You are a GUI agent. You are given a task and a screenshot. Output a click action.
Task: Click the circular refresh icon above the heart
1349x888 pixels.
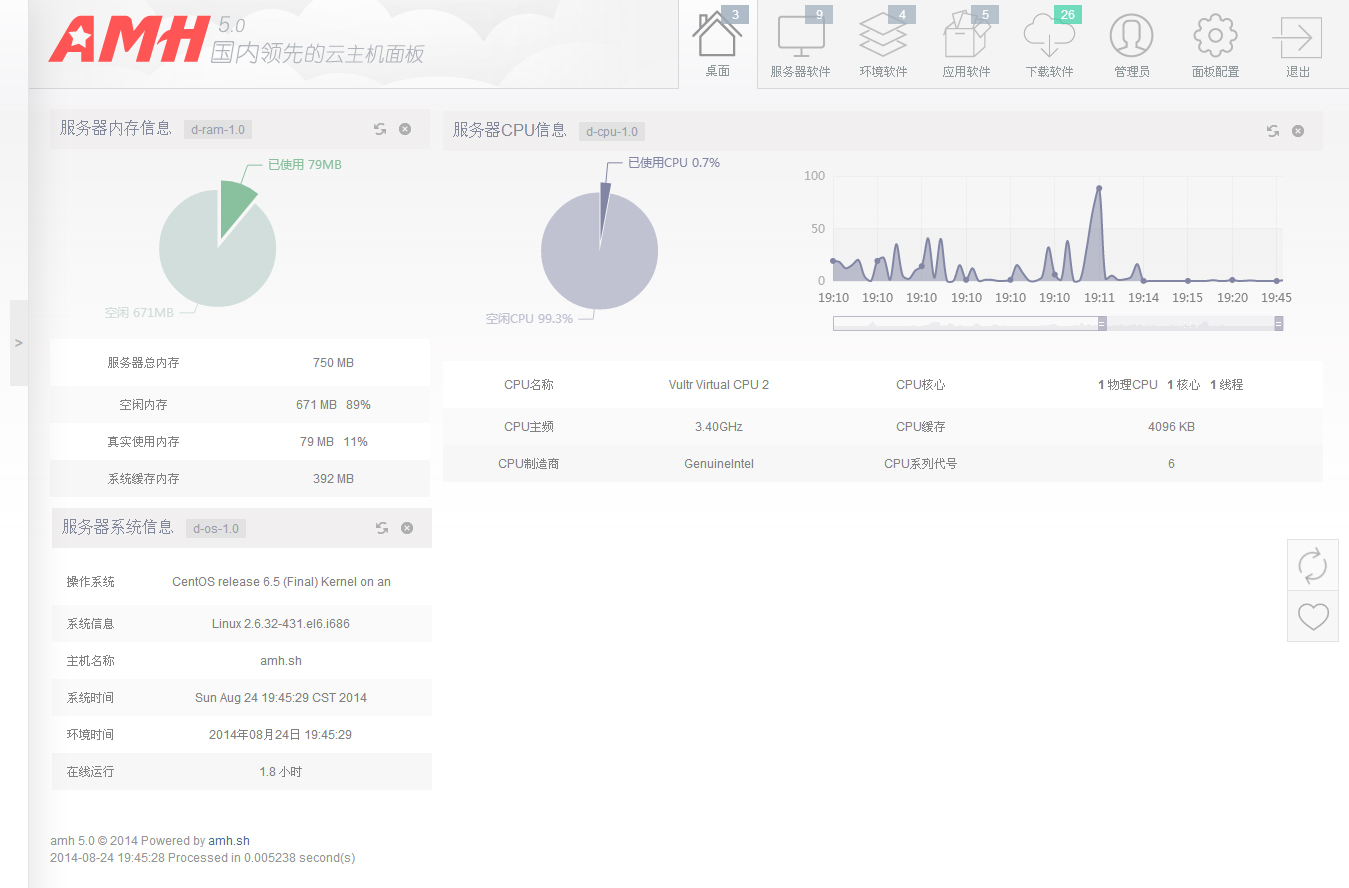(x=1312, y=564)
